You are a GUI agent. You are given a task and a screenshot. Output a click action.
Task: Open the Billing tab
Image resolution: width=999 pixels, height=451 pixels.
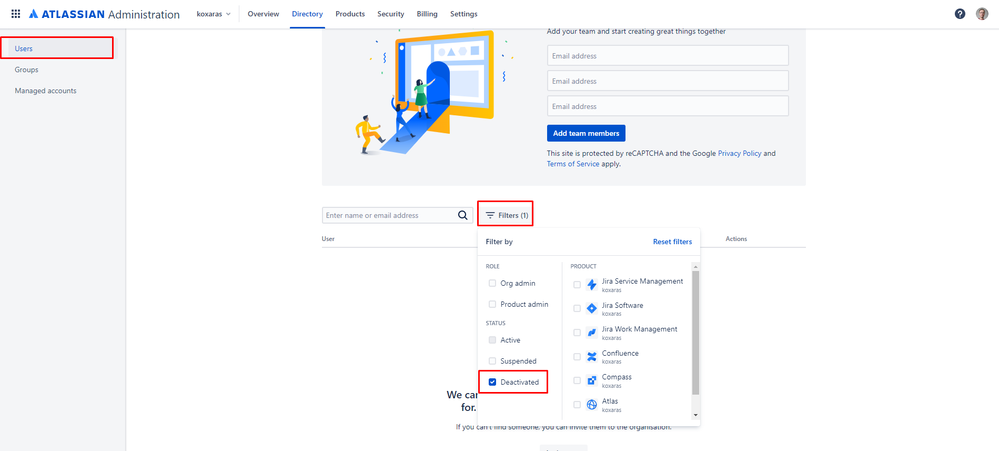(427, 14)
